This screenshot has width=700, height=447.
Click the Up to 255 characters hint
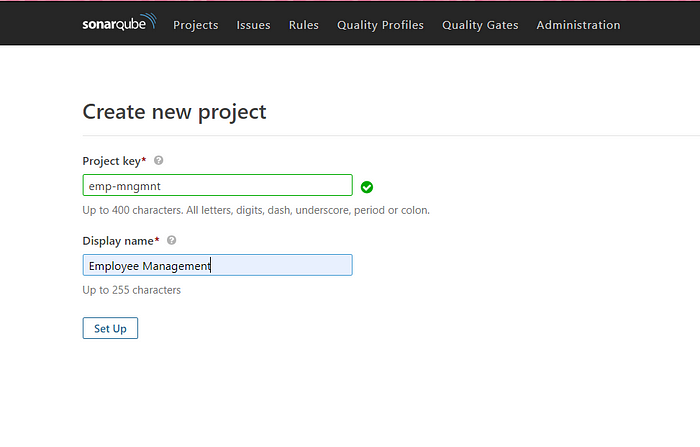click(x=132, y=290)
